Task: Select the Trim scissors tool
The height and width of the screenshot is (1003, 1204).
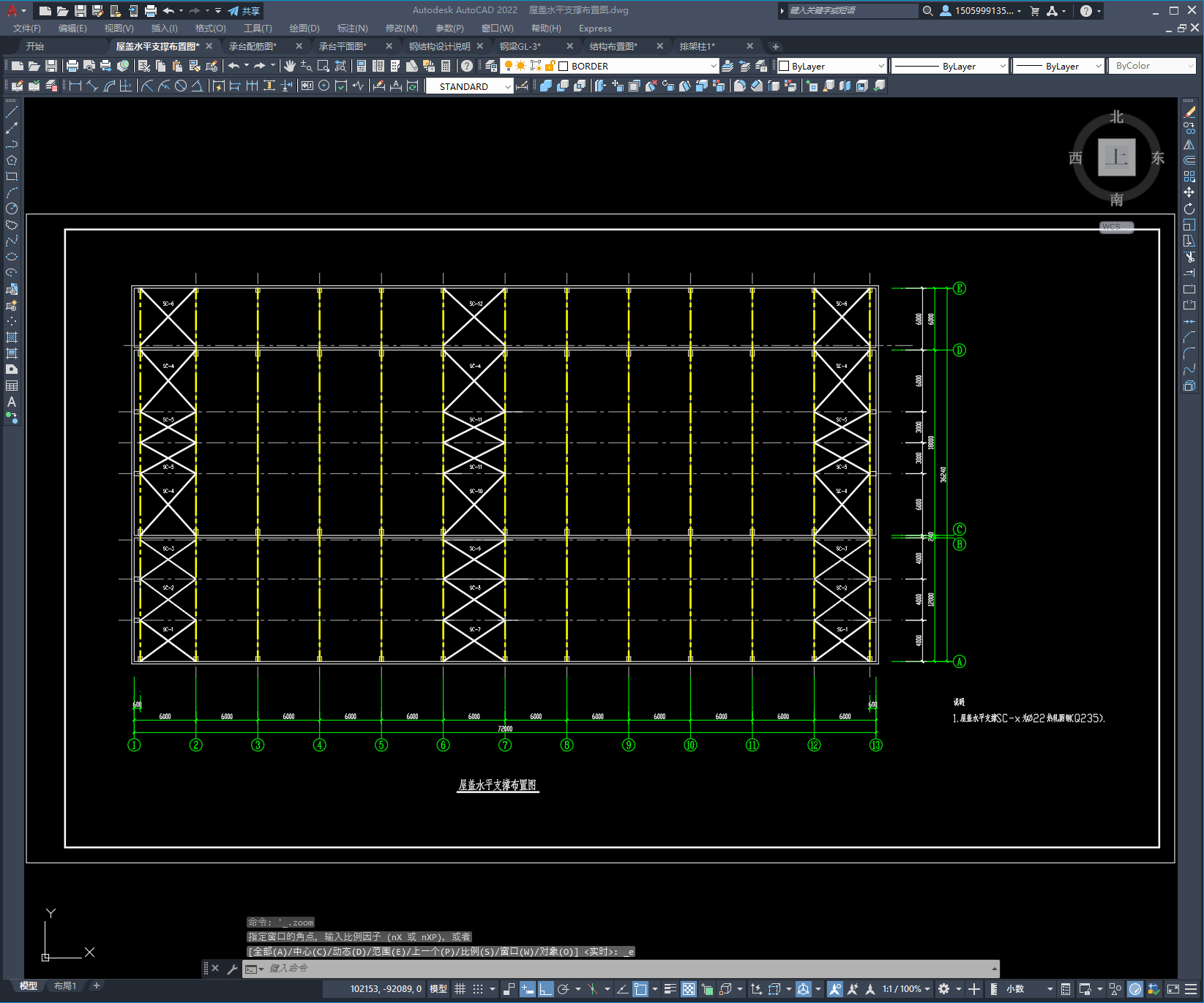Action: [1189, 257]
